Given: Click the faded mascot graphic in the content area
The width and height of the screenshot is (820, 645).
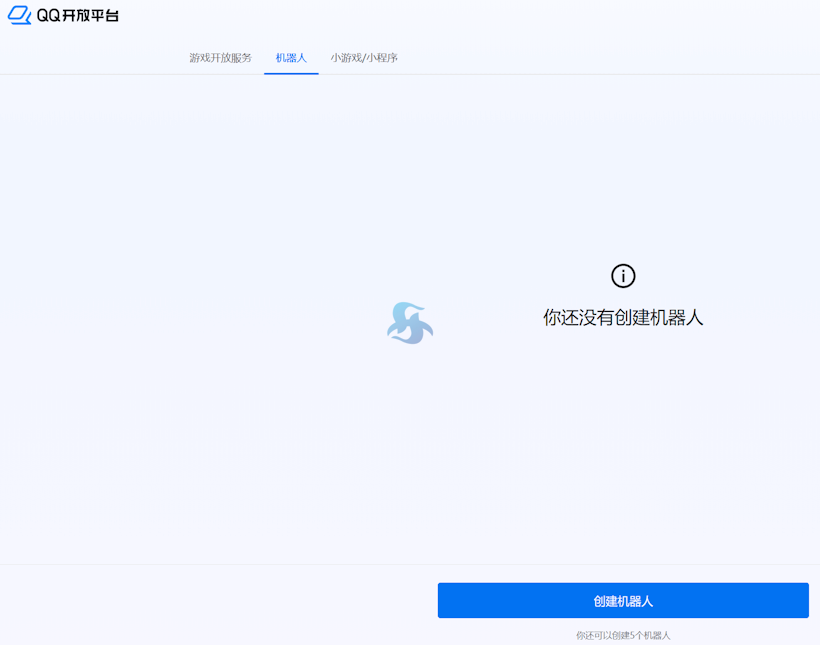Looking at the screenshot, I should tap(410, 323).
